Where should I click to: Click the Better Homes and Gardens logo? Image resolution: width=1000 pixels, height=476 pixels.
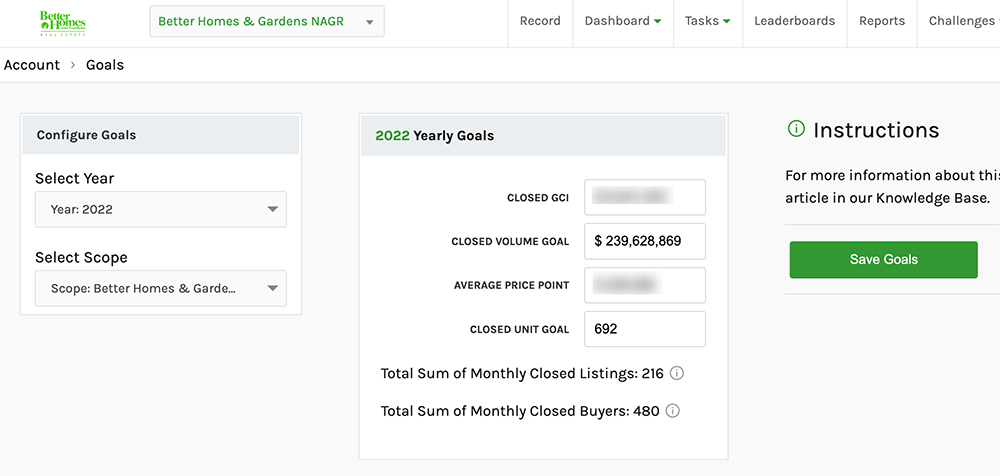point(62,23)
